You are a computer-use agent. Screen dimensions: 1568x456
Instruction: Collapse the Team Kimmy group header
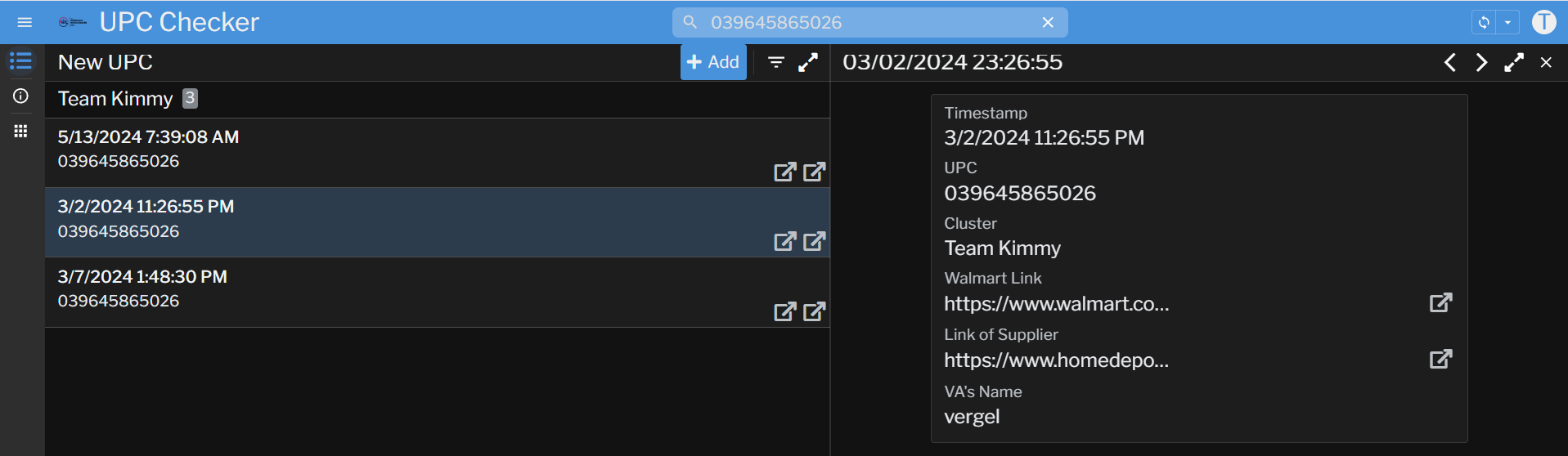click(115, 99)
